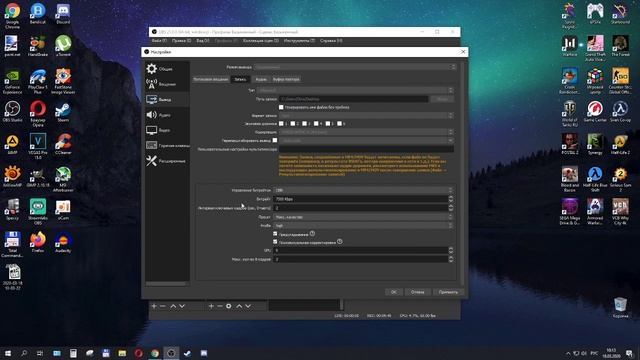Switch to the Recording (Запись) tab
The width and height of the screenshot is (640, 360).
click(x=240, y=79)
